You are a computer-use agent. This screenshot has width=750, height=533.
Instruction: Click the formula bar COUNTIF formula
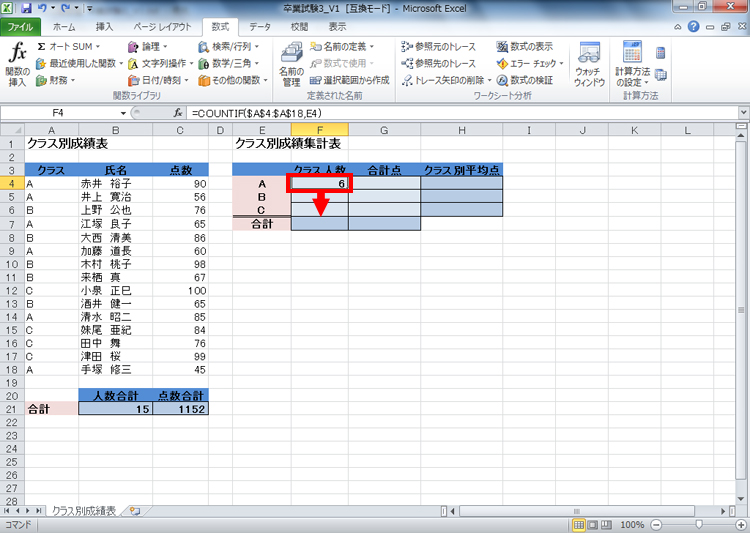tap(256, 113)
